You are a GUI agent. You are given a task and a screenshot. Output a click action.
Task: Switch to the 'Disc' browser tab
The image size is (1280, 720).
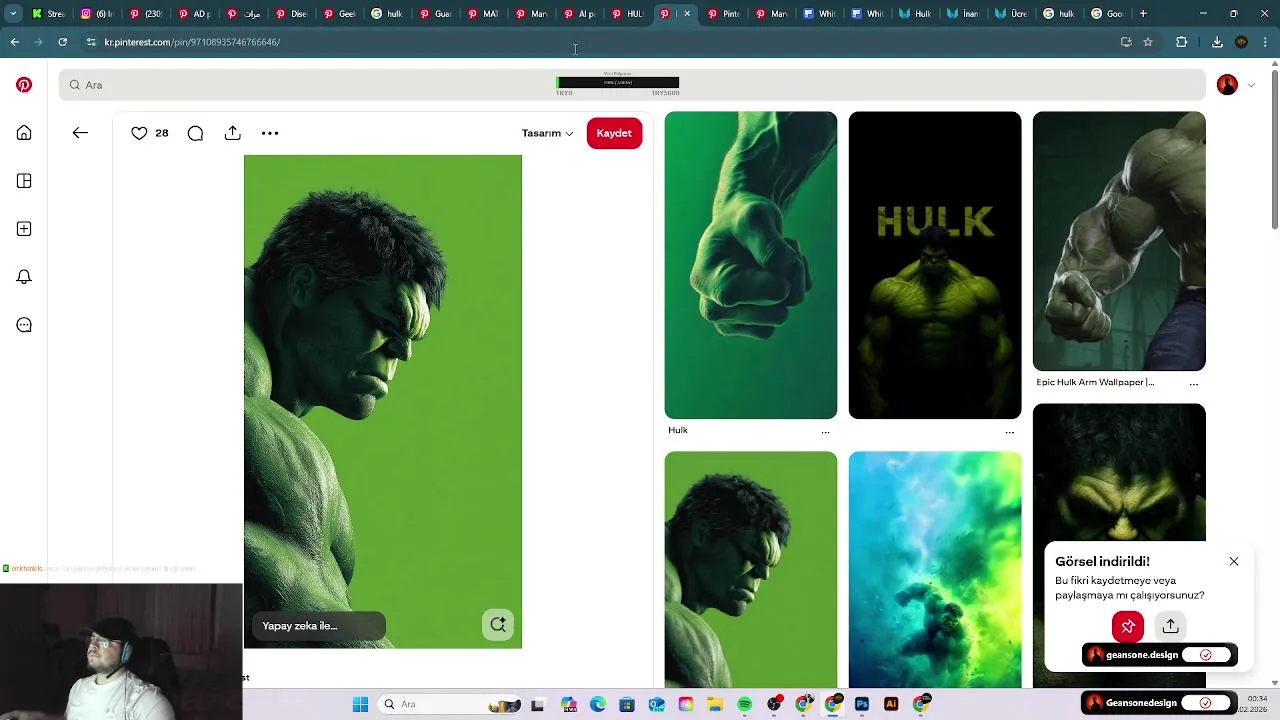coord(290,14)
